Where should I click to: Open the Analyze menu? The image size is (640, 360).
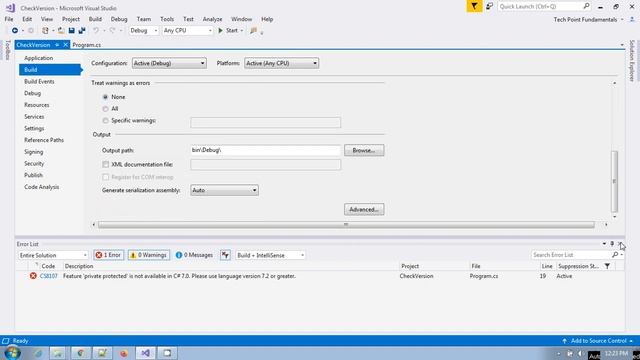(x=212, y=19)
